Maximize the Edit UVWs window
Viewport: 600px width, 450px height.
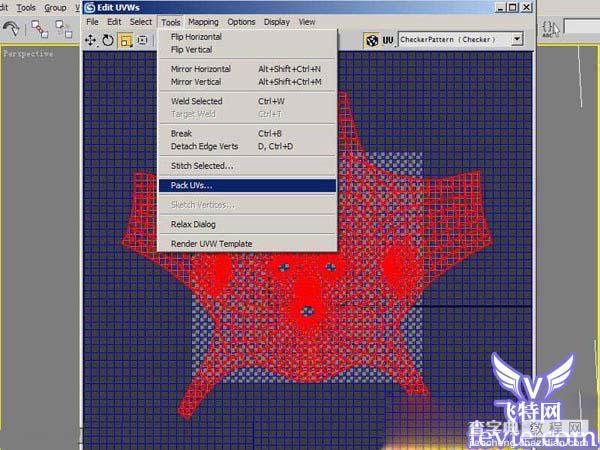[513, 7]
